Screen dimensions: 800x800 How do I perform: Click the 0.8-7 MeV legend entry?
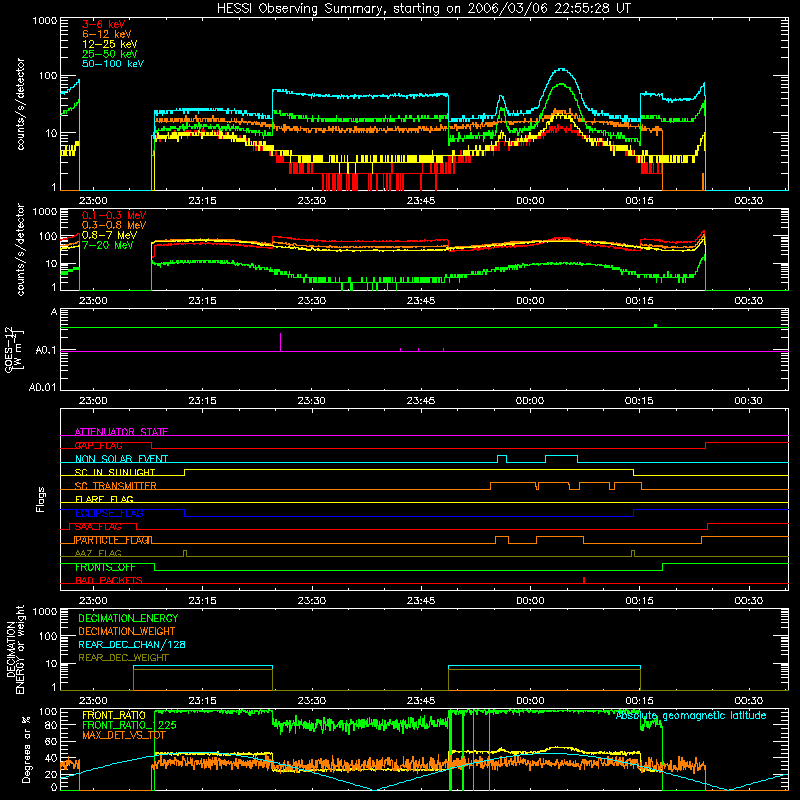click(x=109, y=235)
